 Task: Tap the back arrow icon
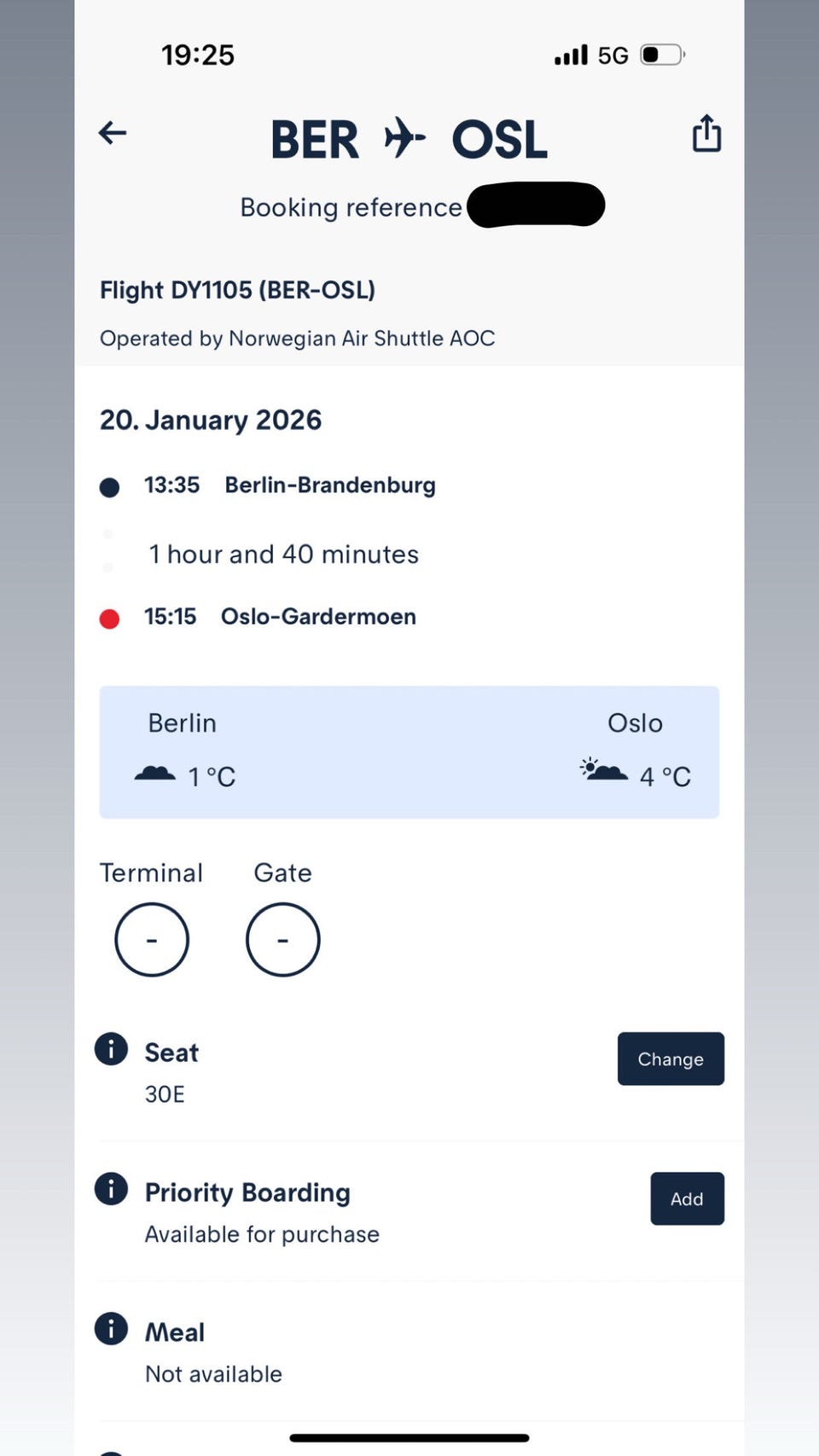(113, 133)
